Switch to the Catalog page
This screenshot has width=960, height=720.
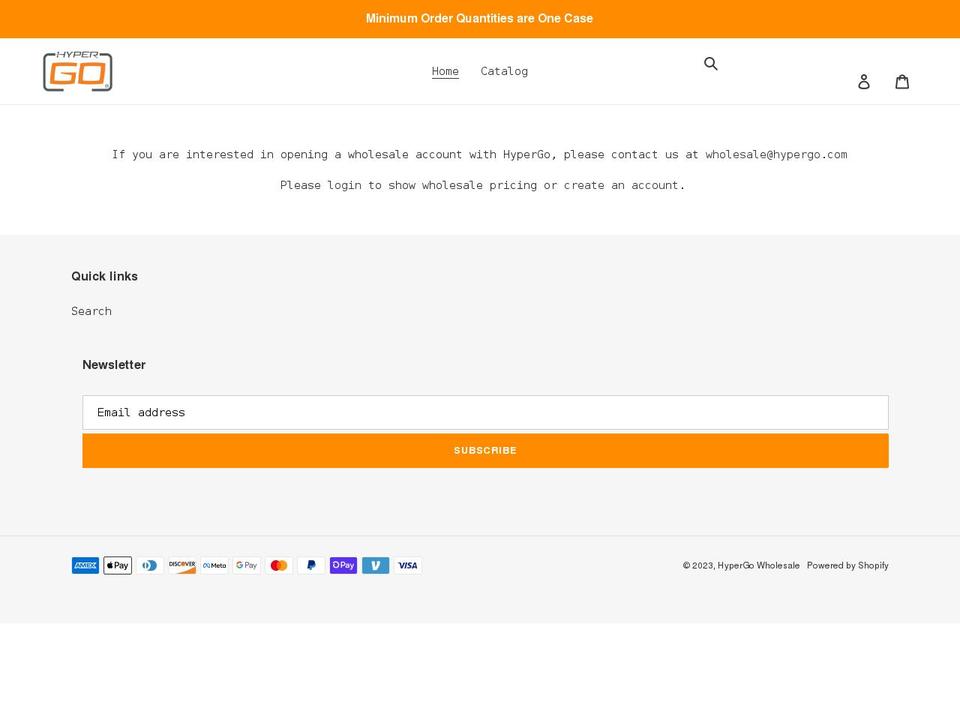pyautogui.click(x=504, y=71)
